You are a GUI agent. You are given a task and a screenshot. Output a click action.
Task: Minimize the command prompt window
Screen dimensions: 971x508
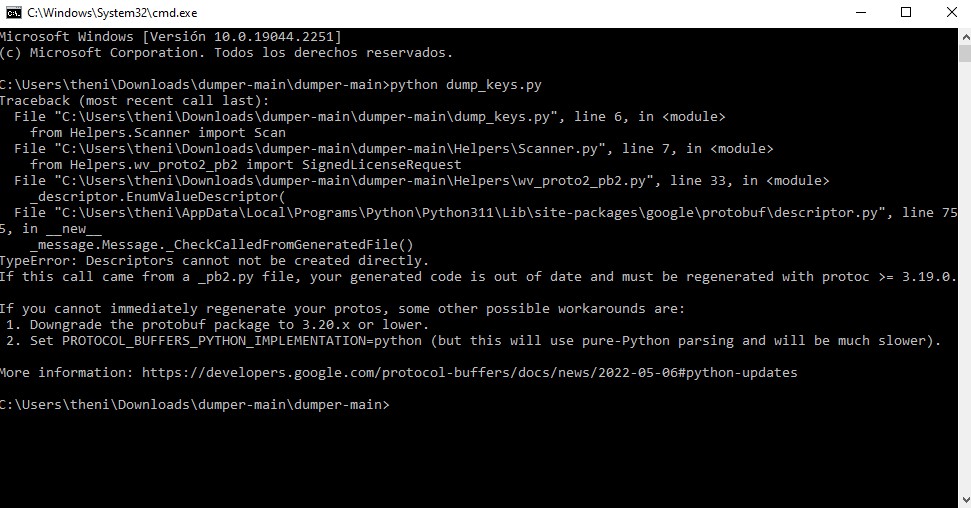[862, 12]
